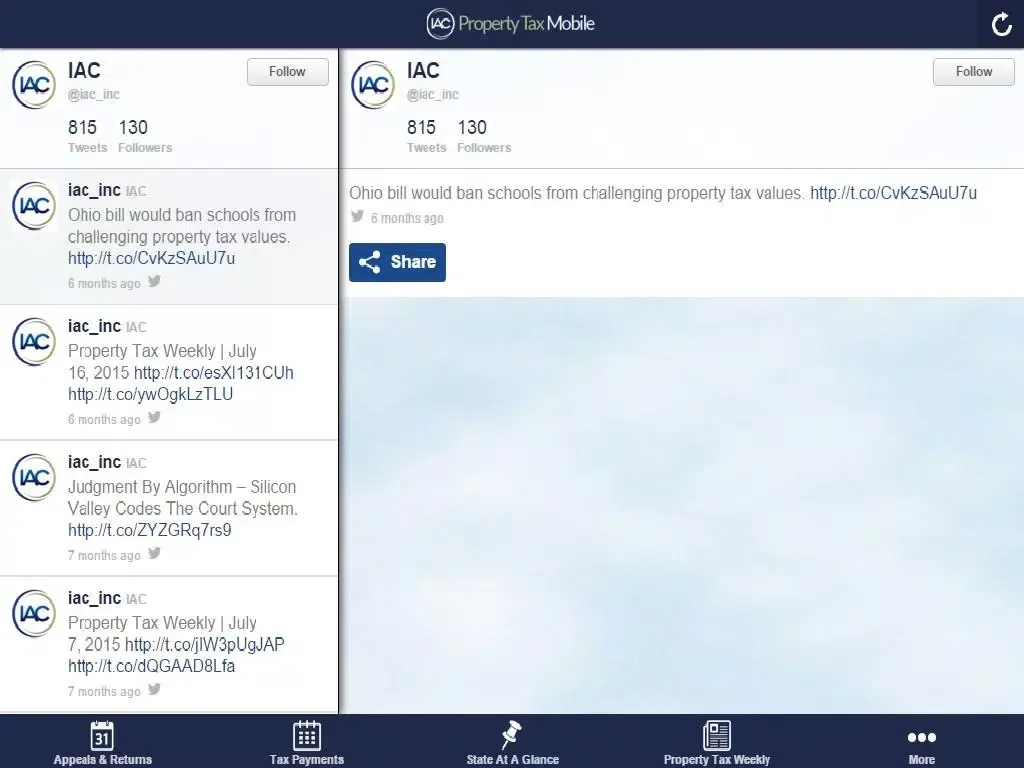1024x768 pixels.
Task: Click '6 months ago' timestamp in detail panel
Action: [407, 218]
